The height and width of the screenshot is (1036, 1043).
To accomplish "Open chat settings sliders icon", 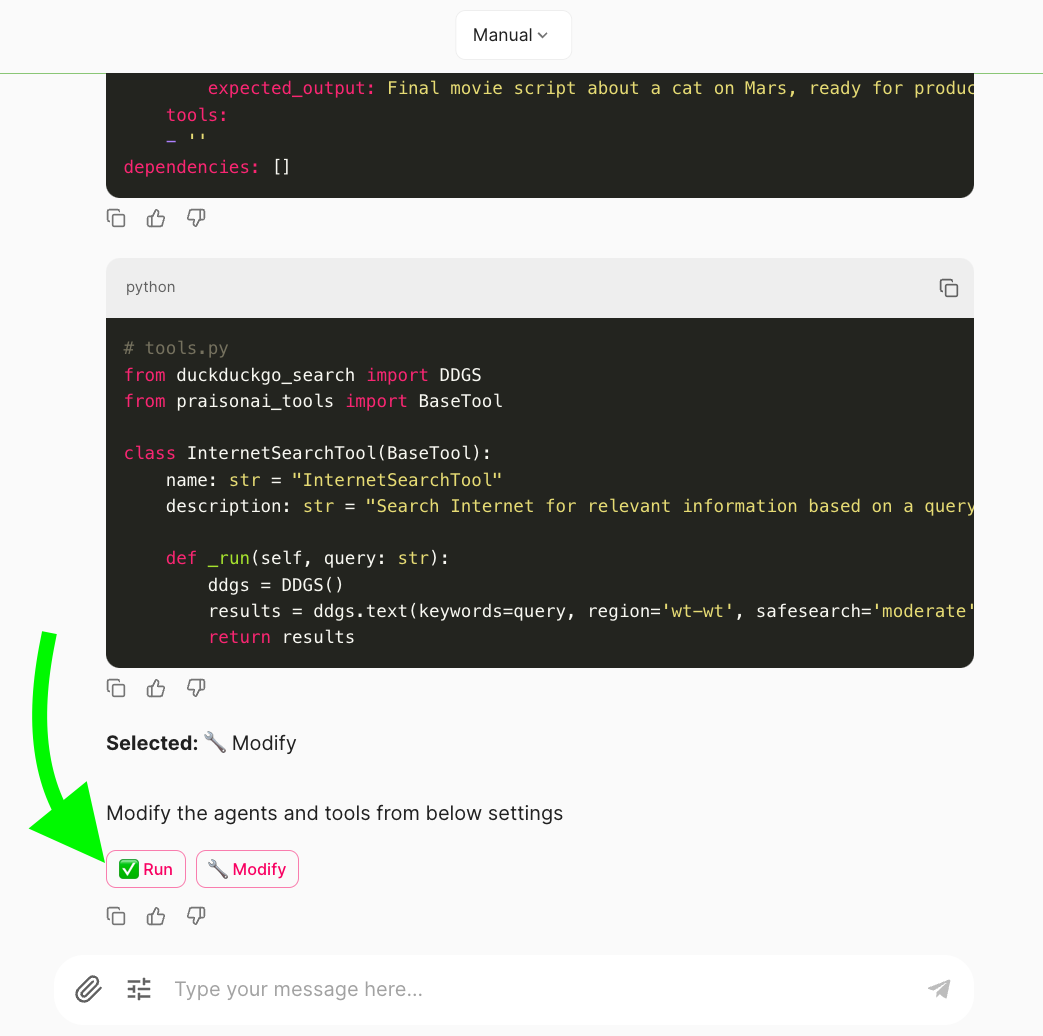I will pyautogui.click(x=139, y=989).
